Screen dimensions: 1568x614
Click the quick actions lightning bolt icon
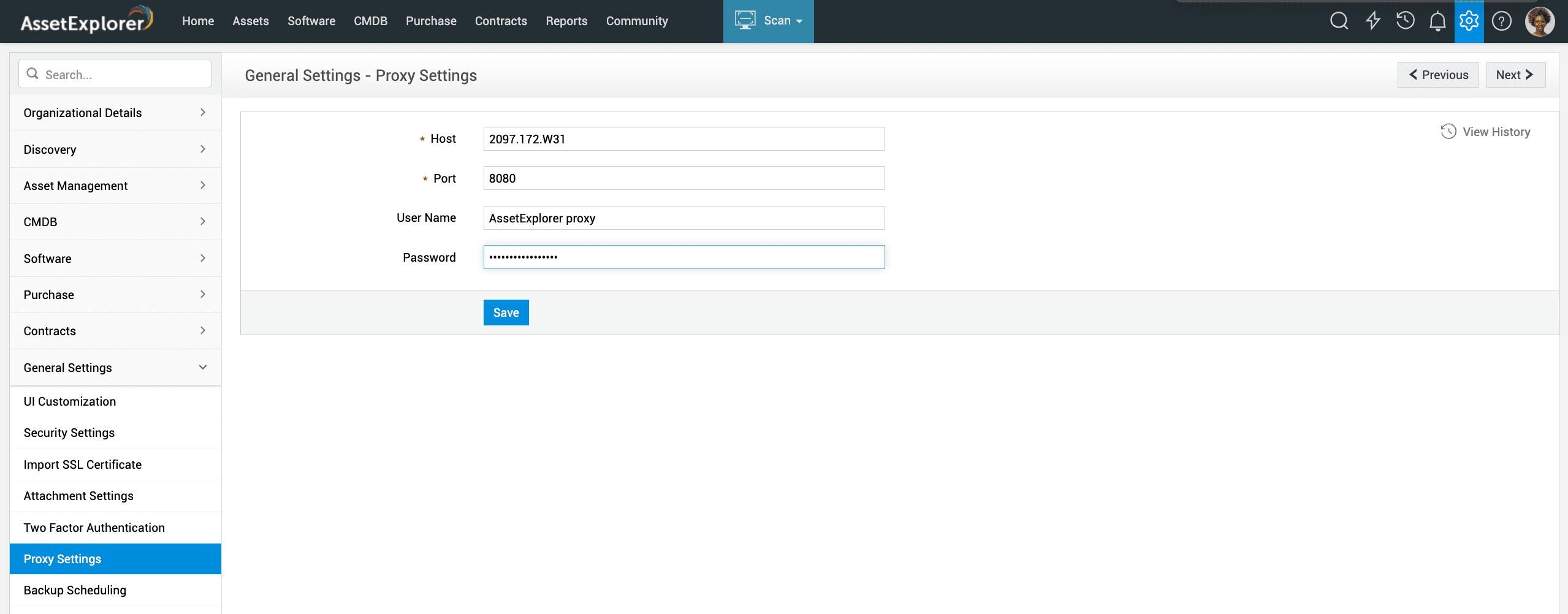(x=1372, y=21)
